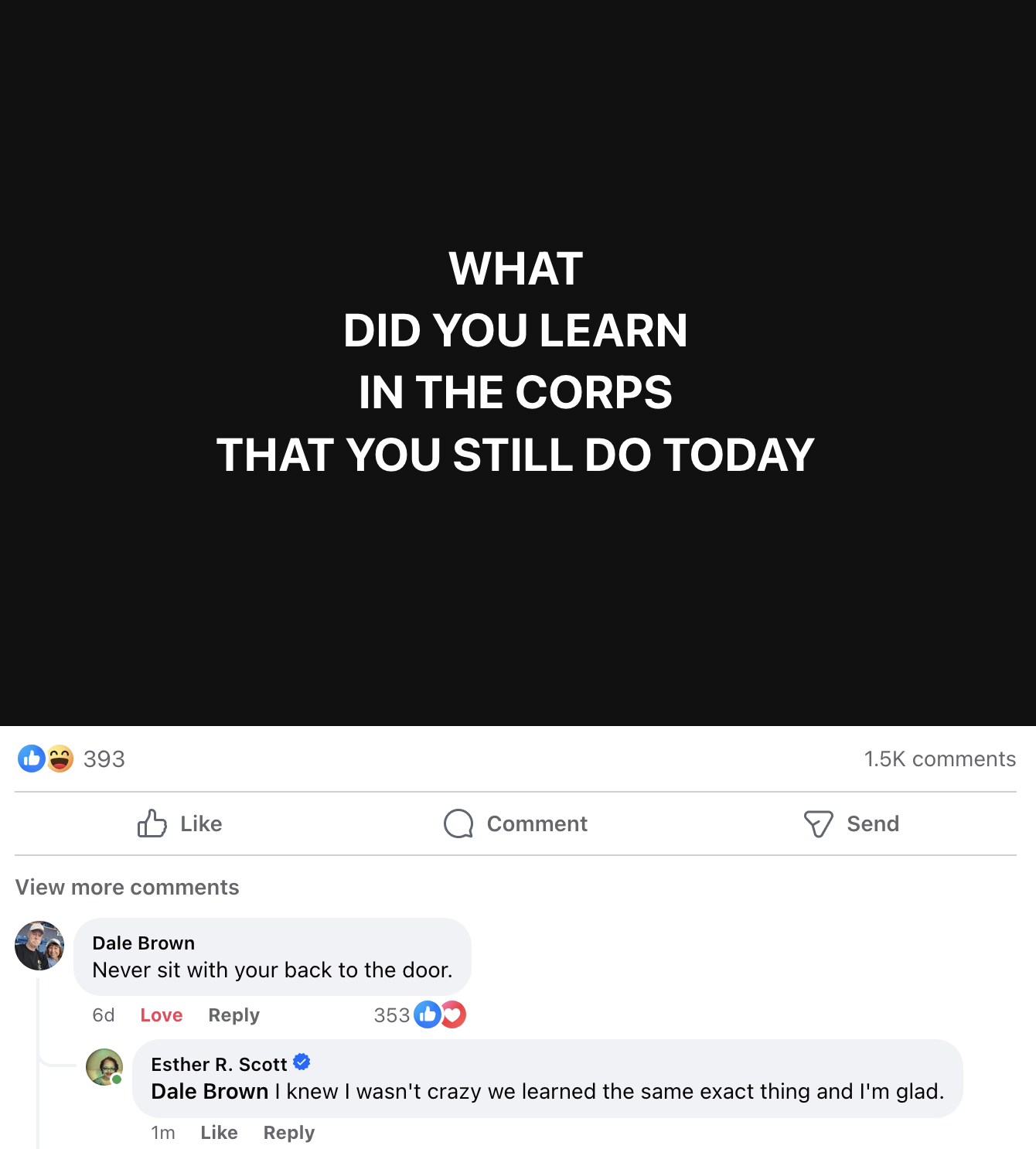Click the thumbs-up Like icon
This screenshot has height=1149, width=1036.
[152, 823]
